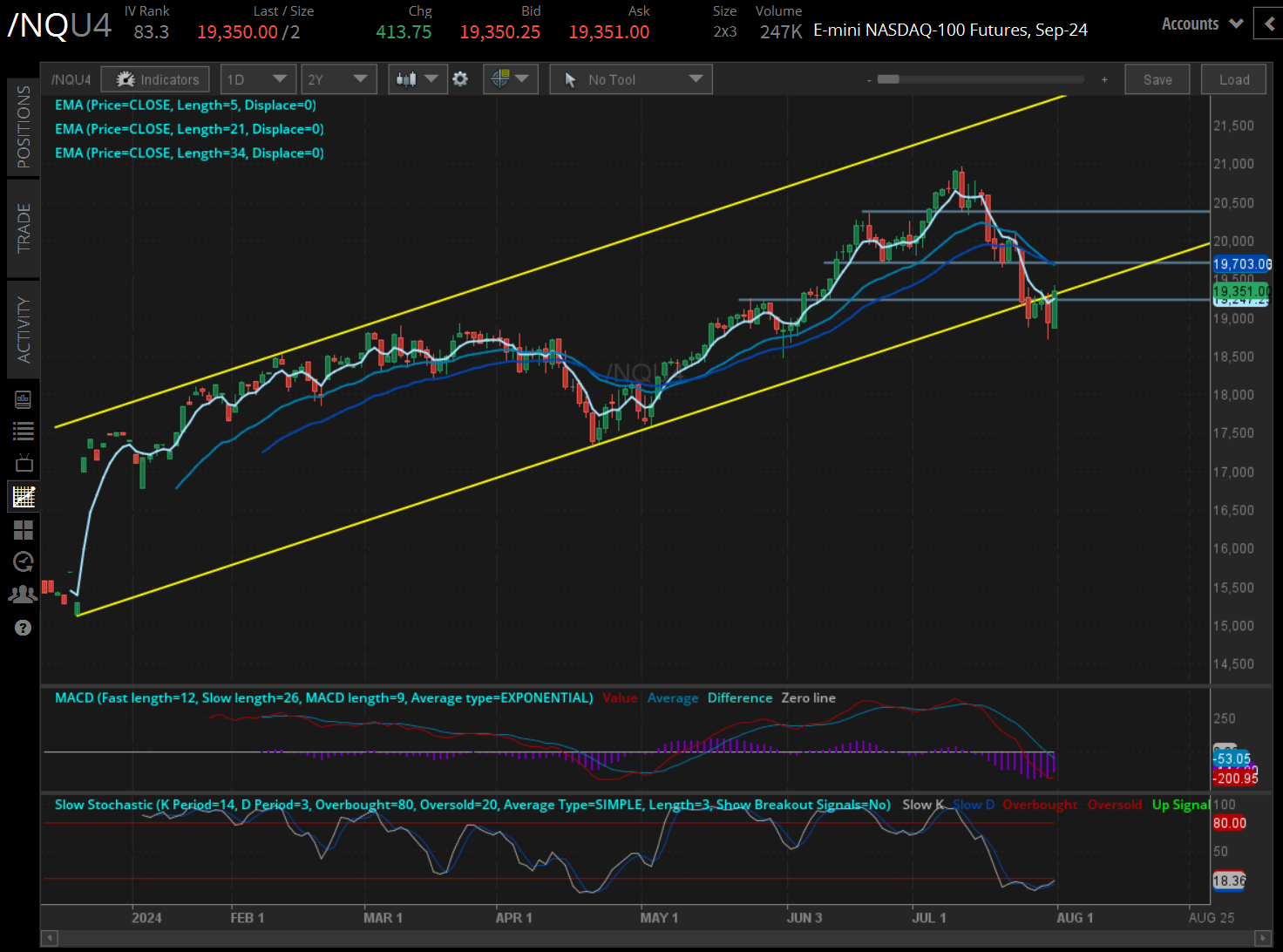Open the bar-chart report sidebar icon
The width and height of the screenshot is (1283, 952).
(x=24, y=399)
